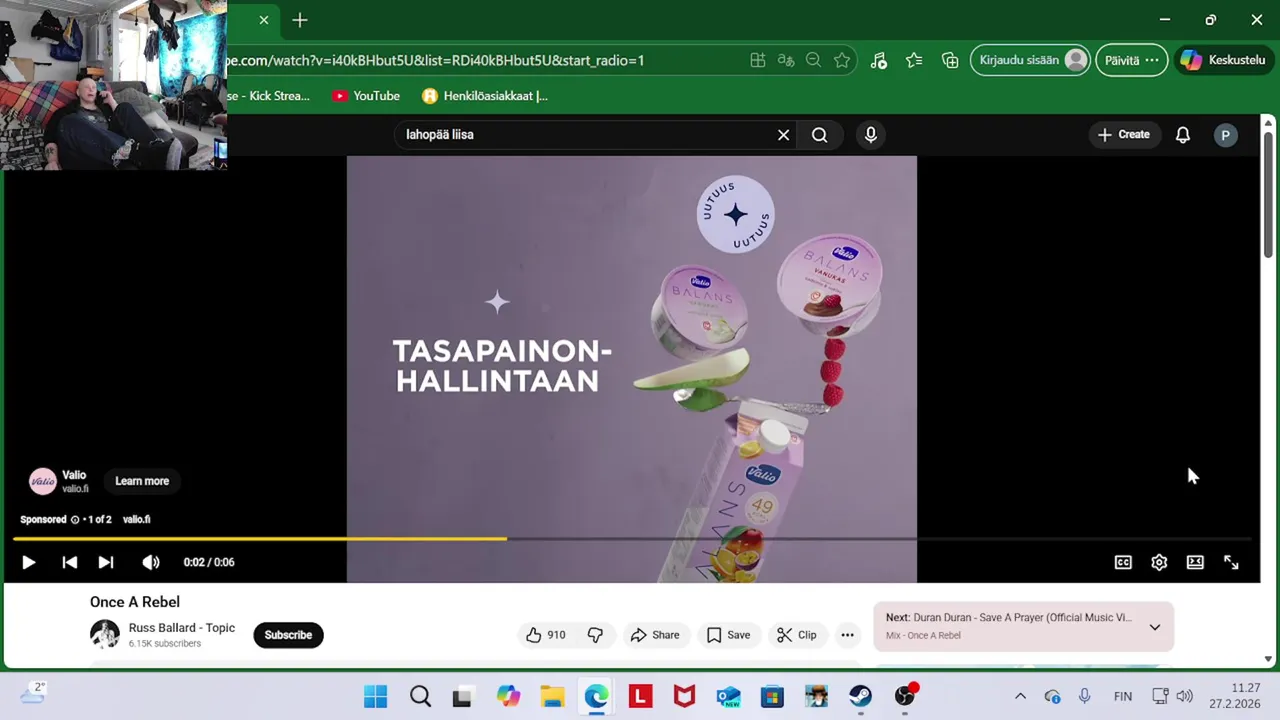Expand the Mix - Once A Rebel queue

coord(1154,627)
